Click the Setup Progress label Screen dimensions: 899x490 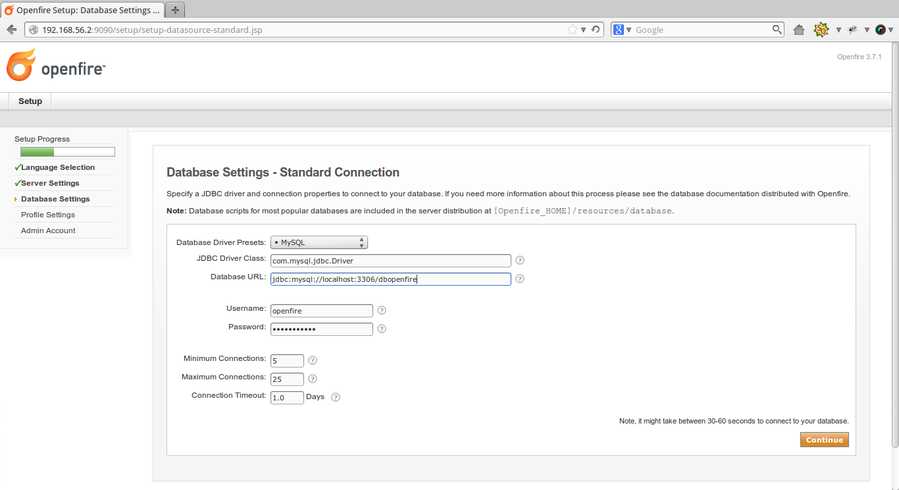pos(42,139)
